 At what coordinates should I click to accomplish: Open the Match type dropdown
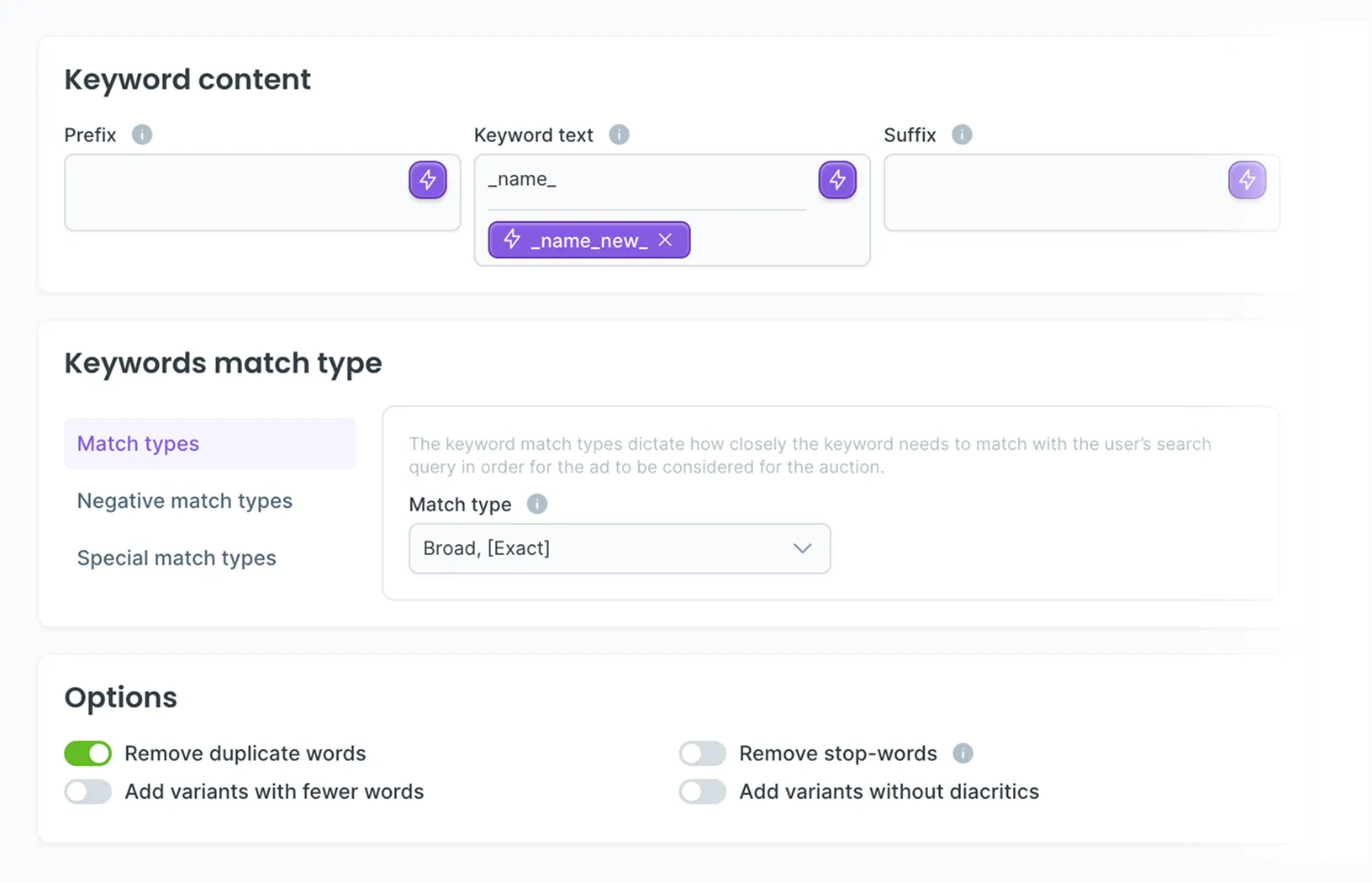pos(620,548)
